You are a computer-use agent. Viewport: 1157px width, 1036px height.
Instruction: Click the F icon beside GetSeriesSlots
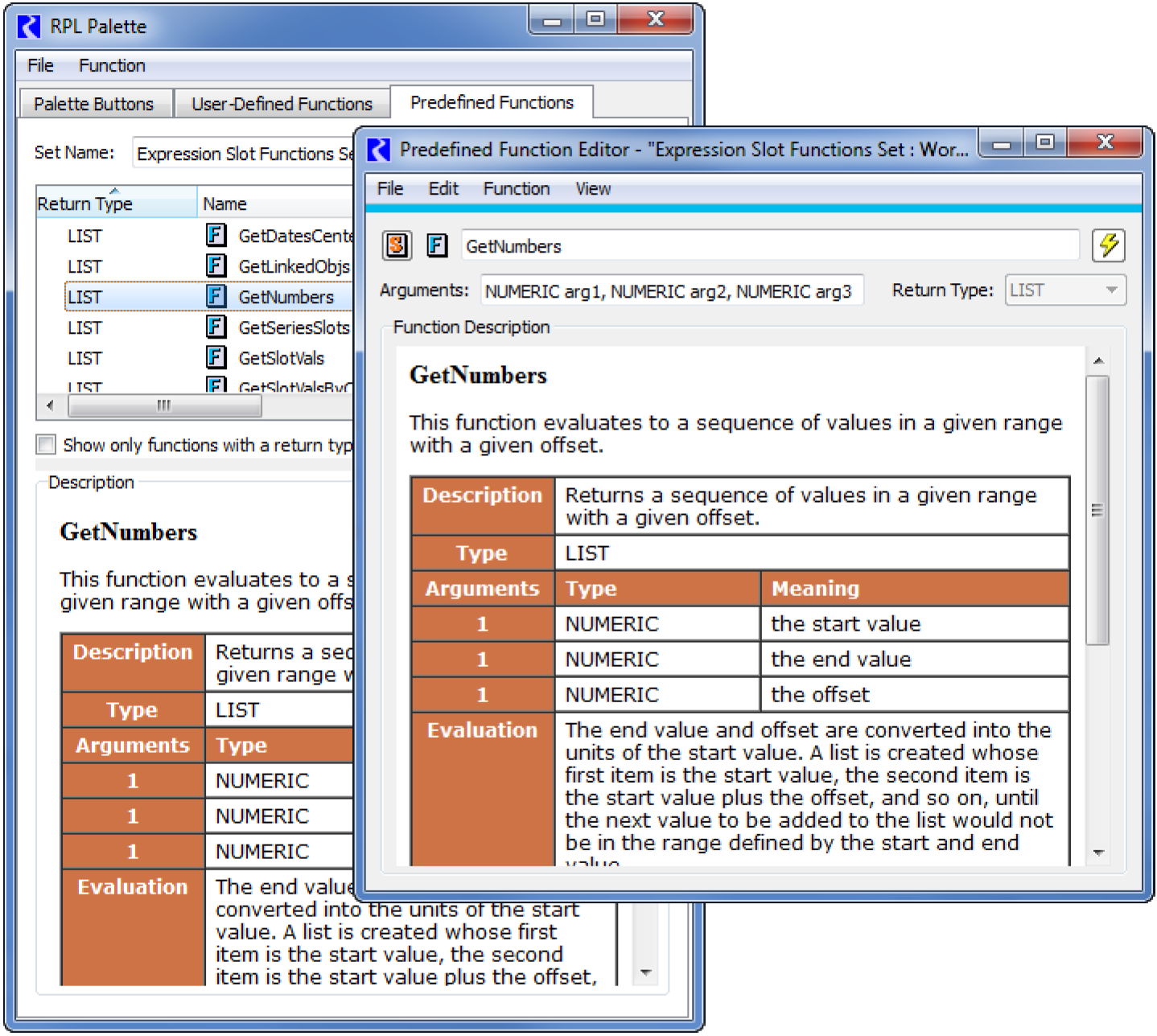click(x=216, y=327)
